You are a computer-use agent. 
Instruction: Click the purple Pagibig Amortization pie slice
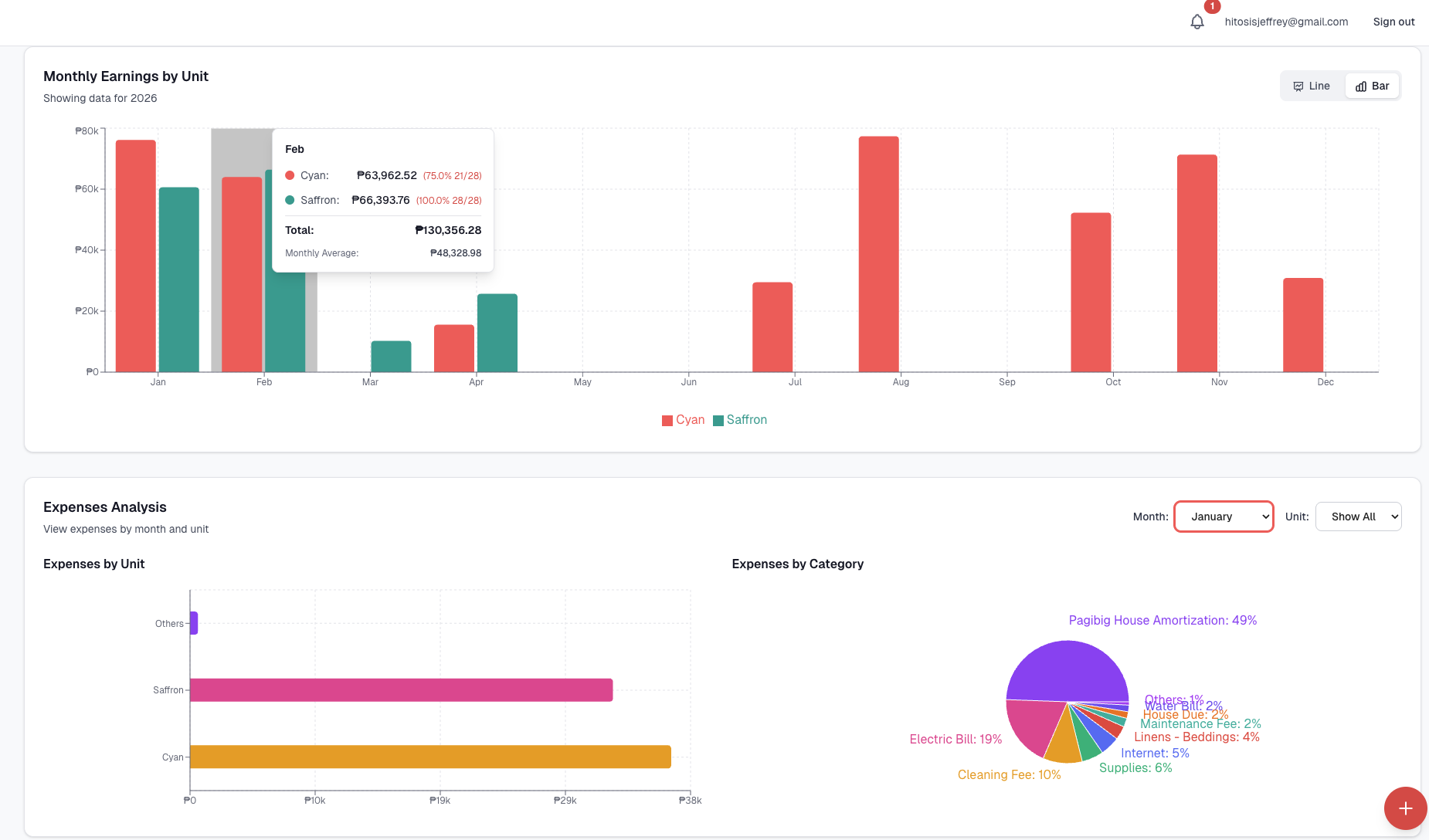click(1066, 668)
